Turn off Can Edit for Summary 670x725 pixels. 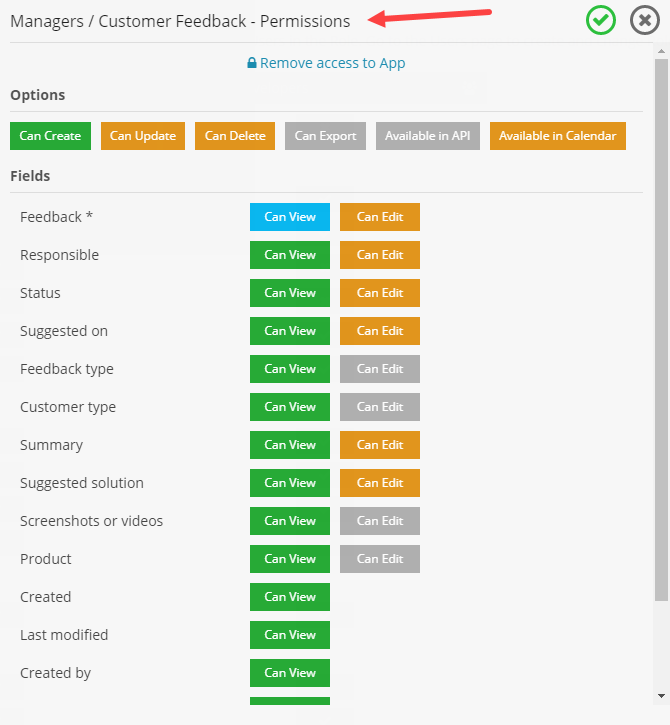point(380,445)
